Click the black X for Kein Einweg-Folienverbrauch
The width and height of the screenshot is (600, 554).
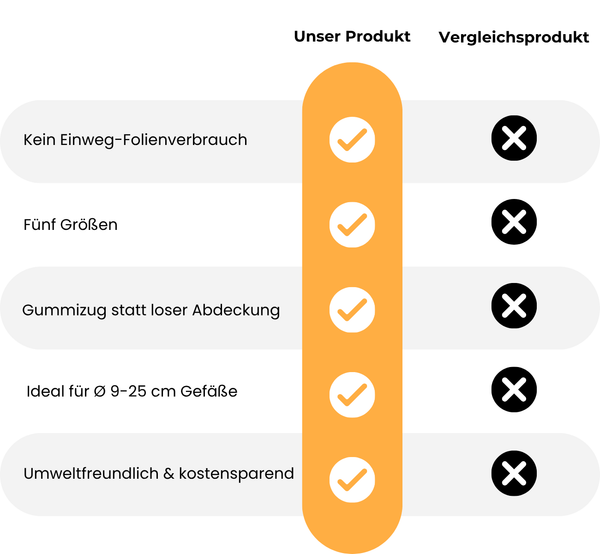point(514,140)
